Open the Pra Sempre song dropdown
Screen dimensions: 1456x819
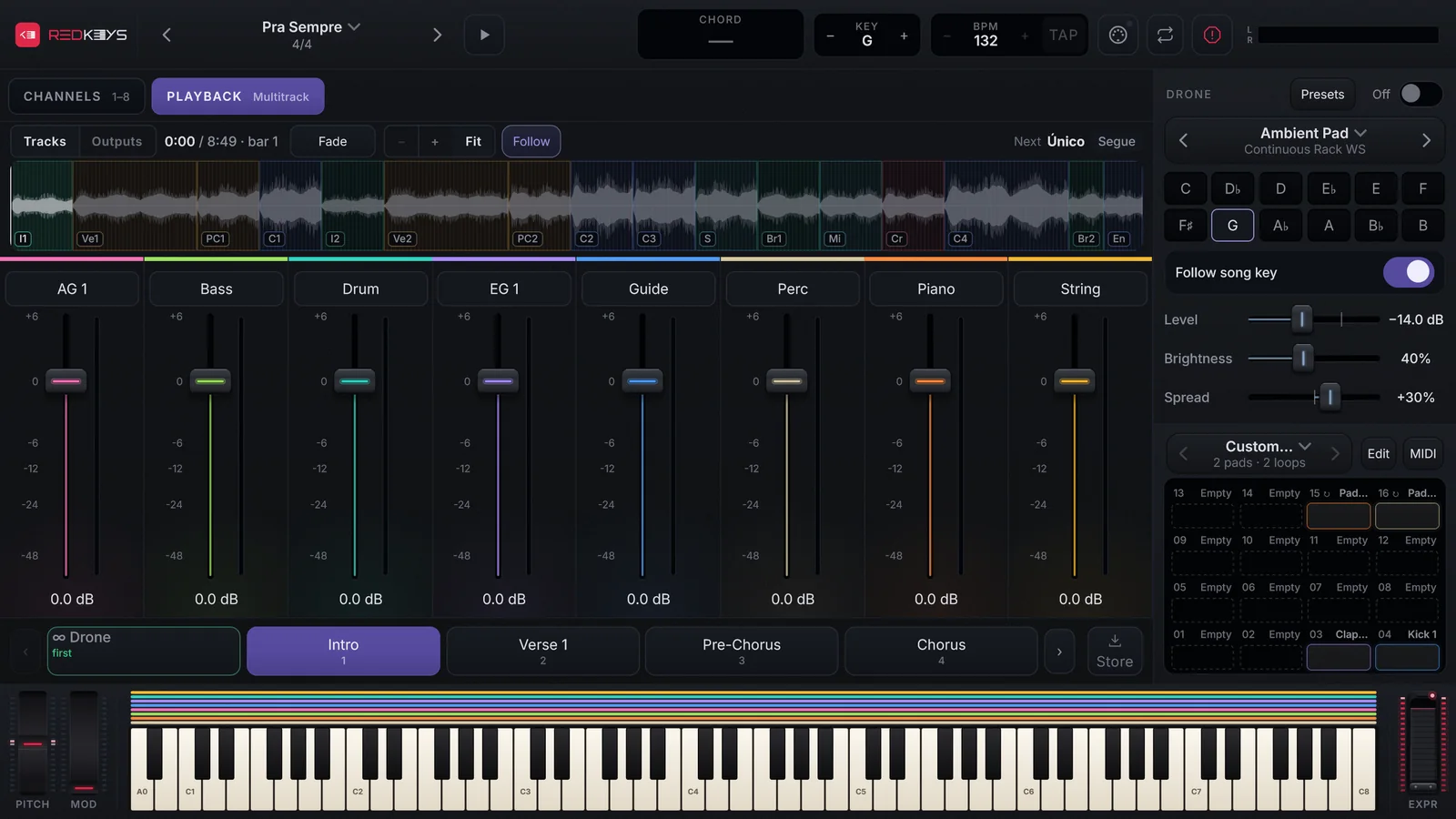[x=311, y=27]
